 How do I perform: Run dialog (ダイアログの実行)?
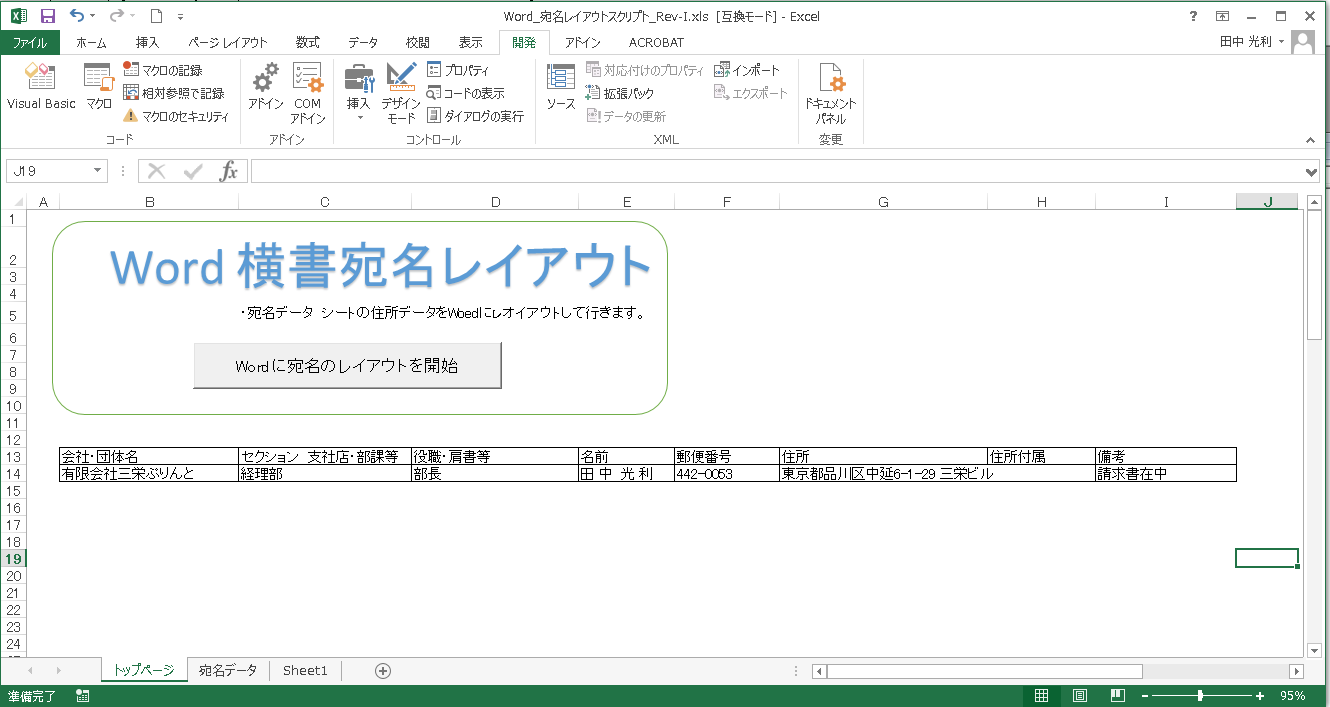point(475,116)
